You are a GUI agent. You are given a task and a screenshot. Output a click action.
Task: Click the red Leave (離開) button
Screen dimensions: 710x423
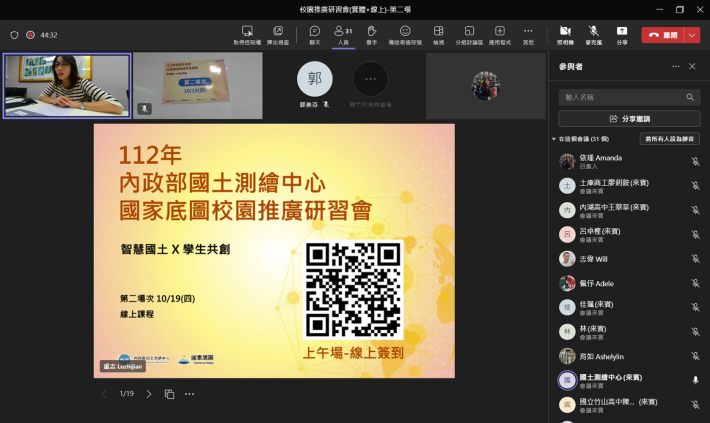[662, 35]
